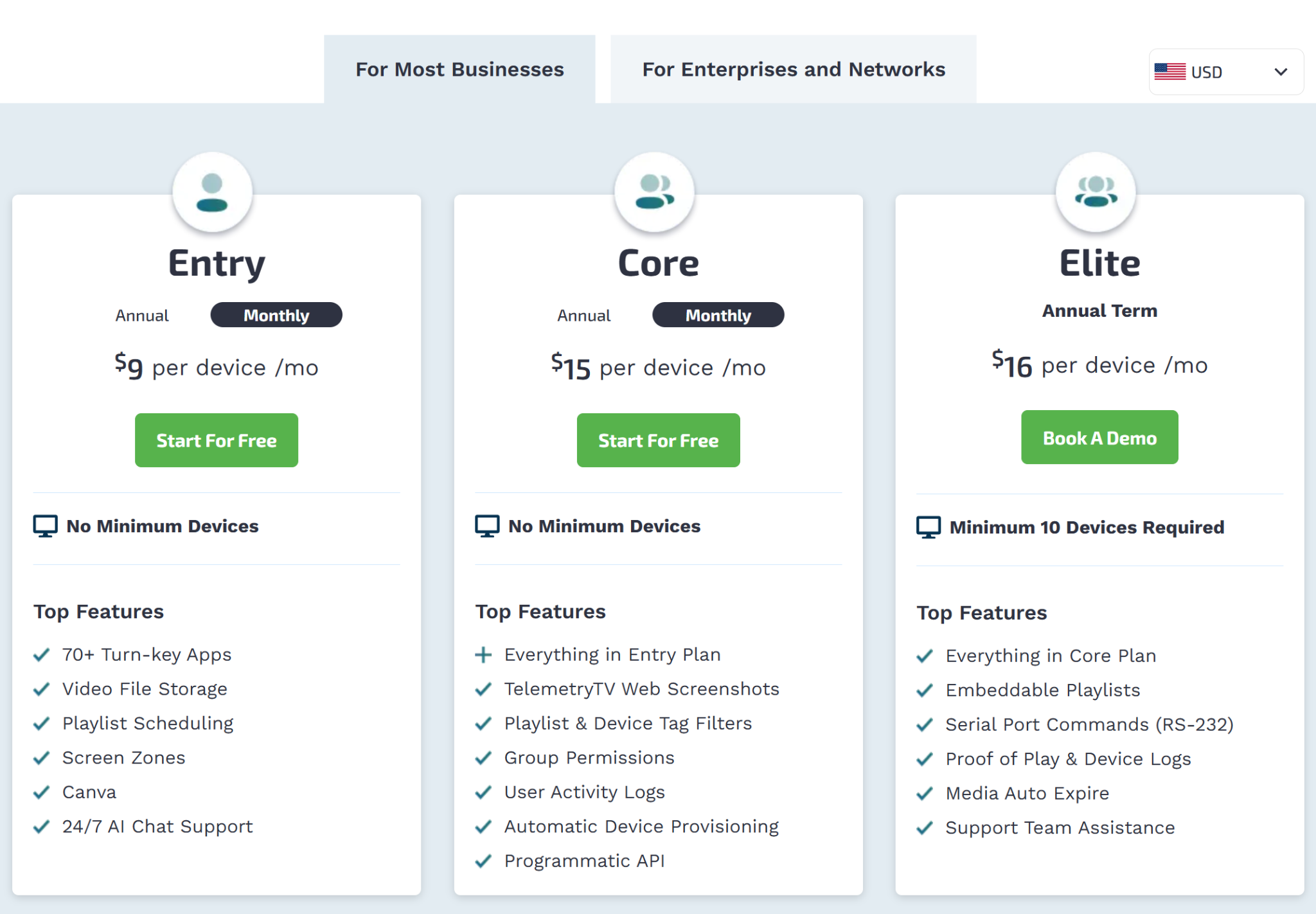Click the No Minimum Devices text on Core
This screenshot has height=914, width=1316.
pyautogui.click(x=605, y=526)
